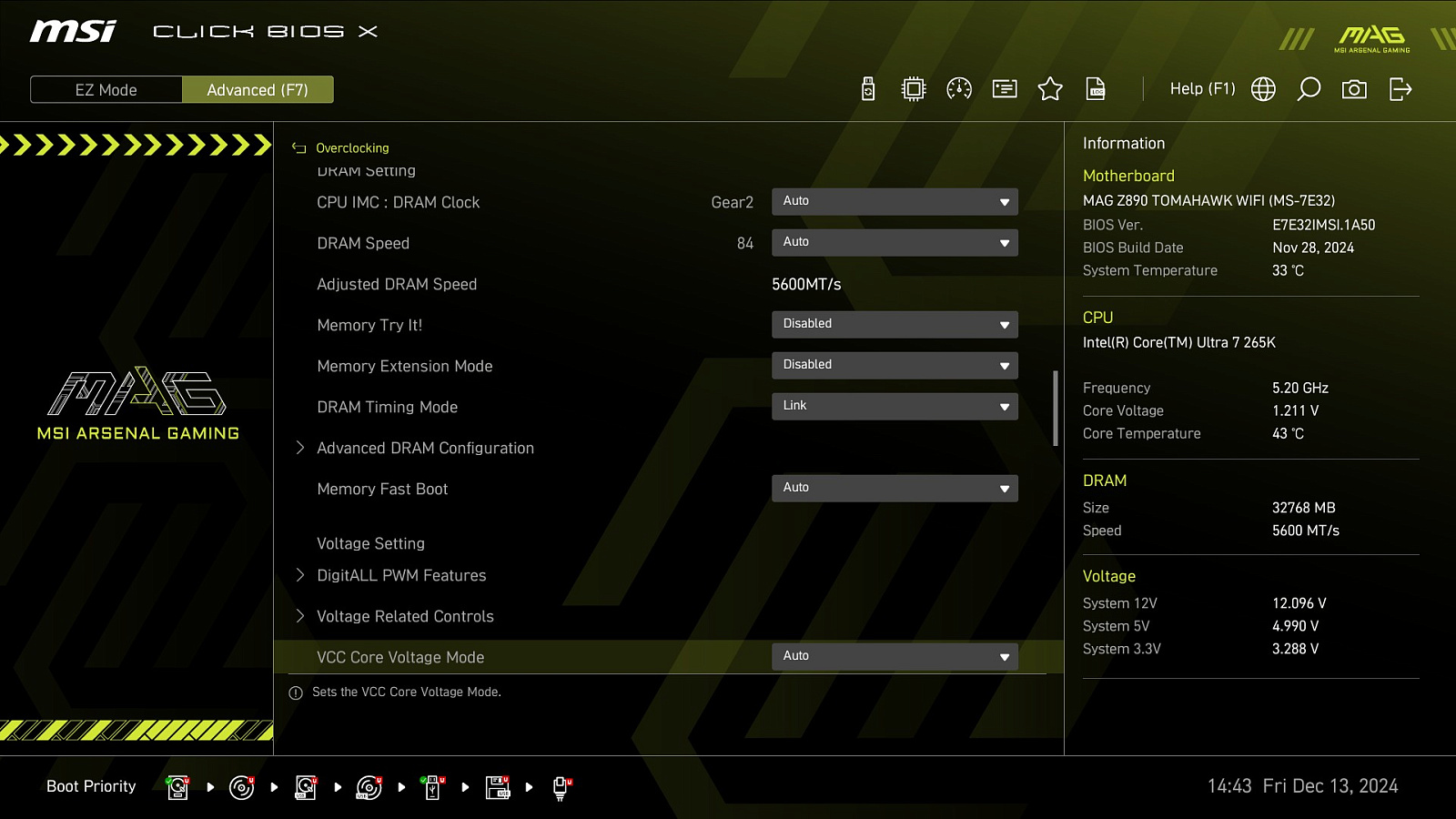Screen dimensions: 1456x819
Task: Select the optical disc boot device icon
Action: [241, 787]
